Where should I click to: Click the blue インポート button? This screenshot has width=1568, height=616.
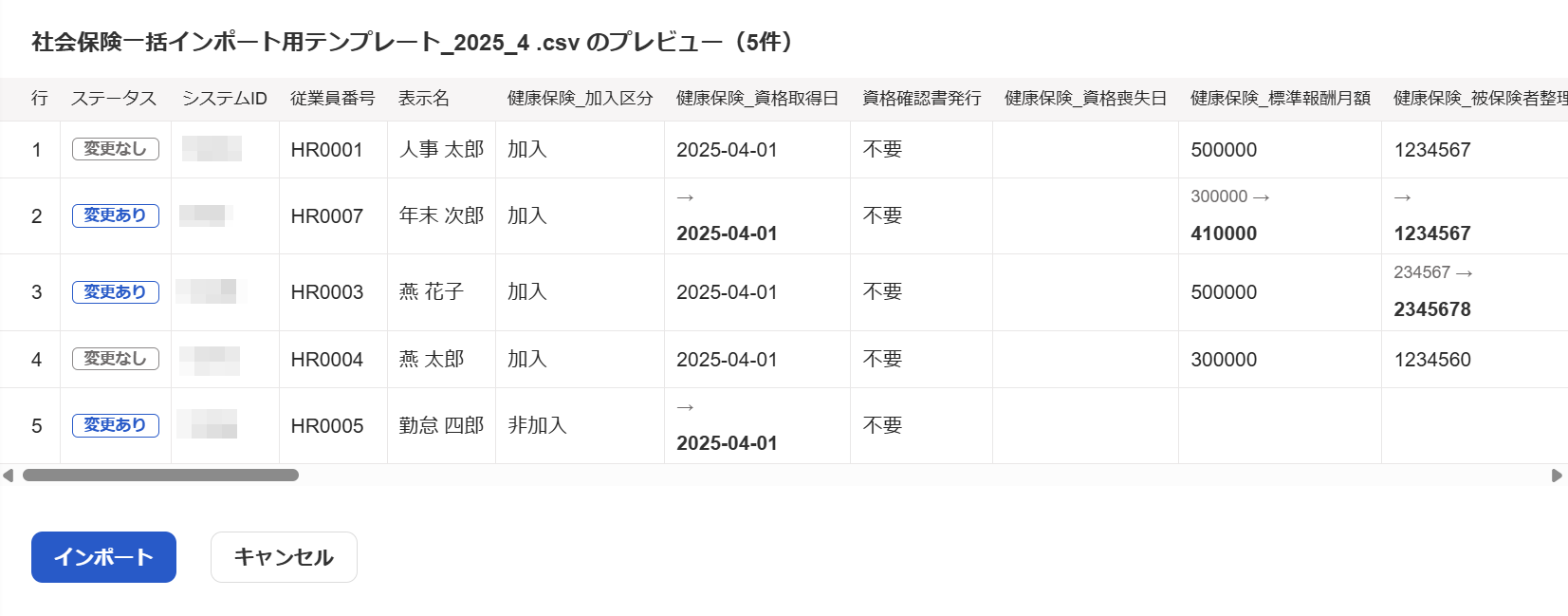[x=103, y=557]
